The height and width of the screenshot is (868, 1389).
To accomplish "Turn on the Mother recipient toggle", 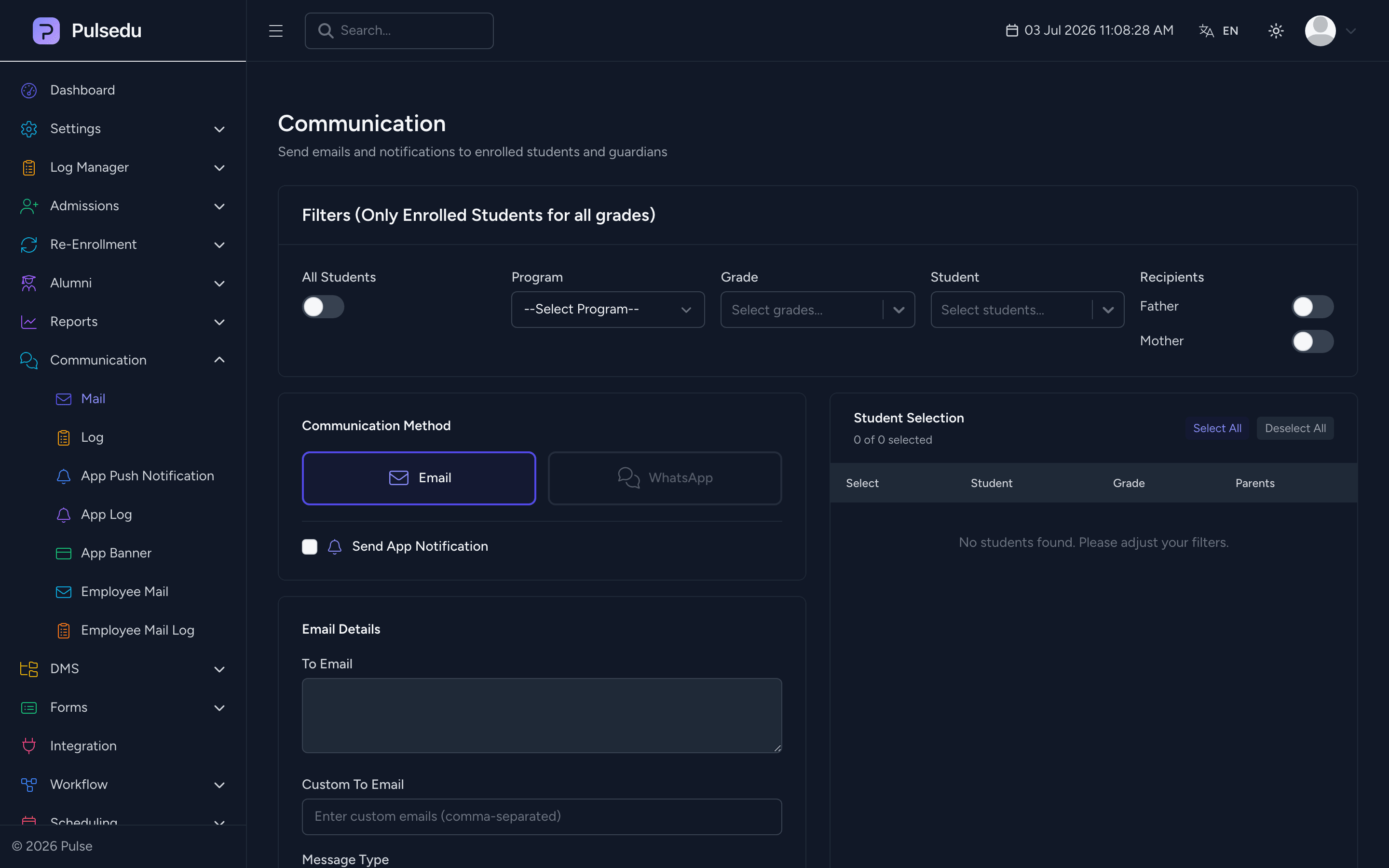I will click(x=1312, y=341).
